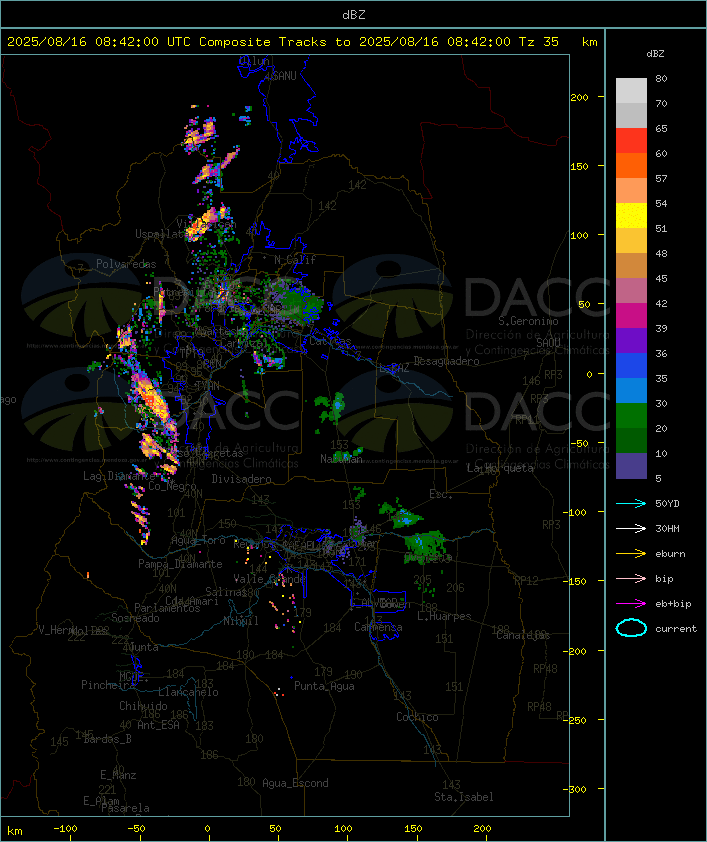Select the light gray 70-80 dBZ swatch
Screen dimensions: 707x842
pos(631,91)
